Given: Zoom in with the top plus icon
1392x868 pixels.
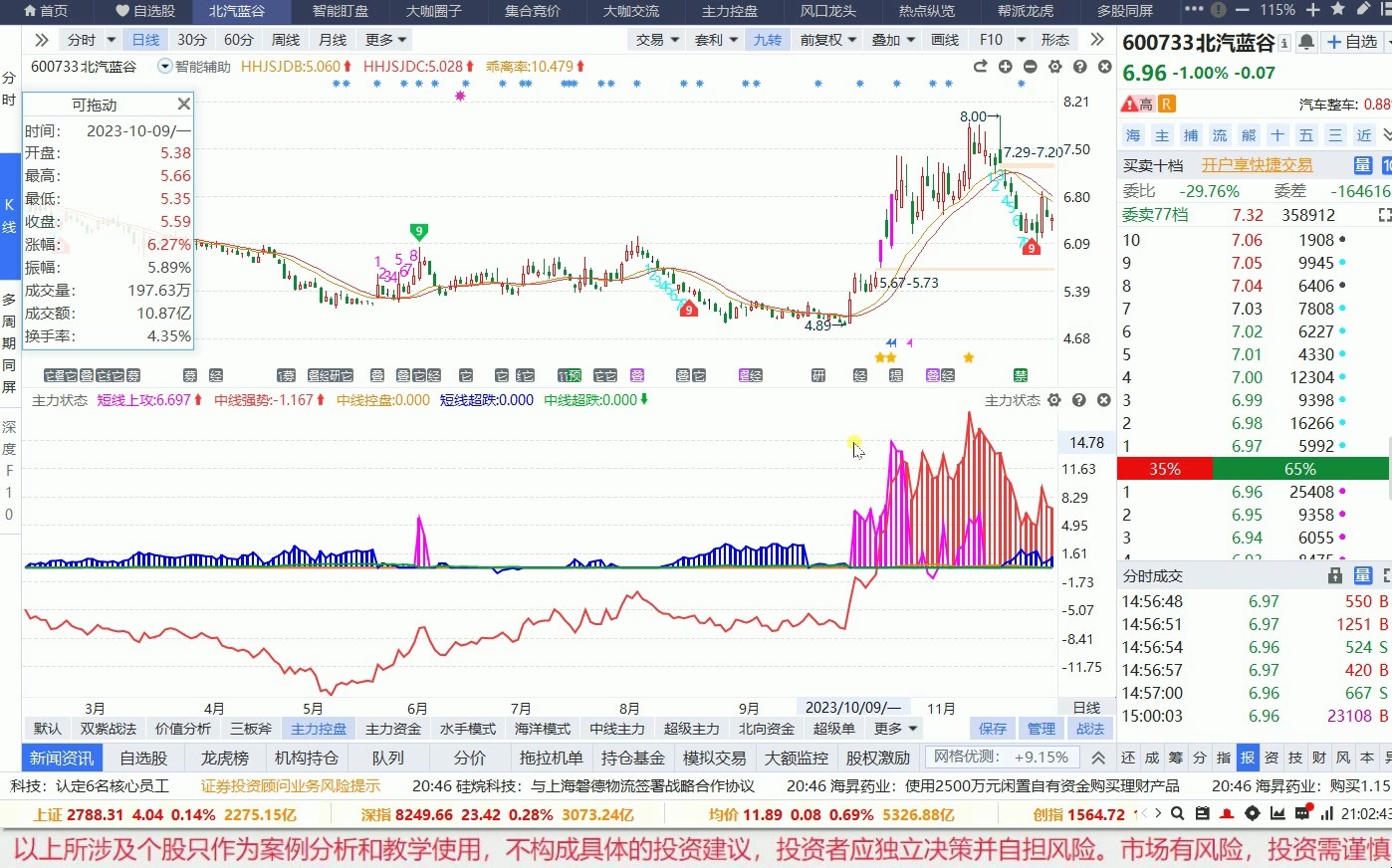Looking at the screenshot, I should 1312,10.
